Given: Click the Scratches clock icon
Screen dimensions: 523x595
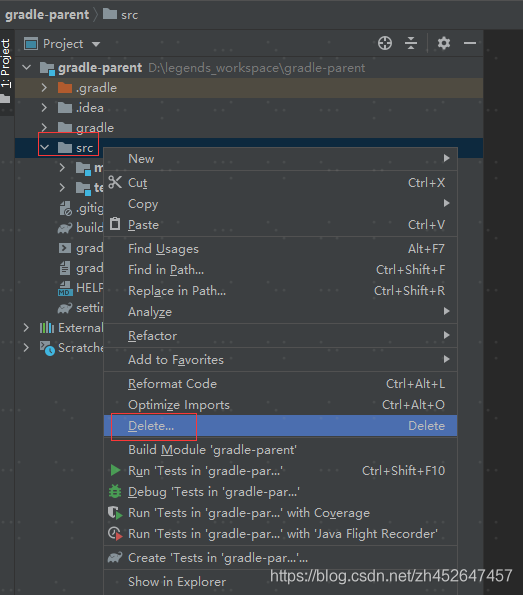Looking at the screenshot, I should 47,348.
